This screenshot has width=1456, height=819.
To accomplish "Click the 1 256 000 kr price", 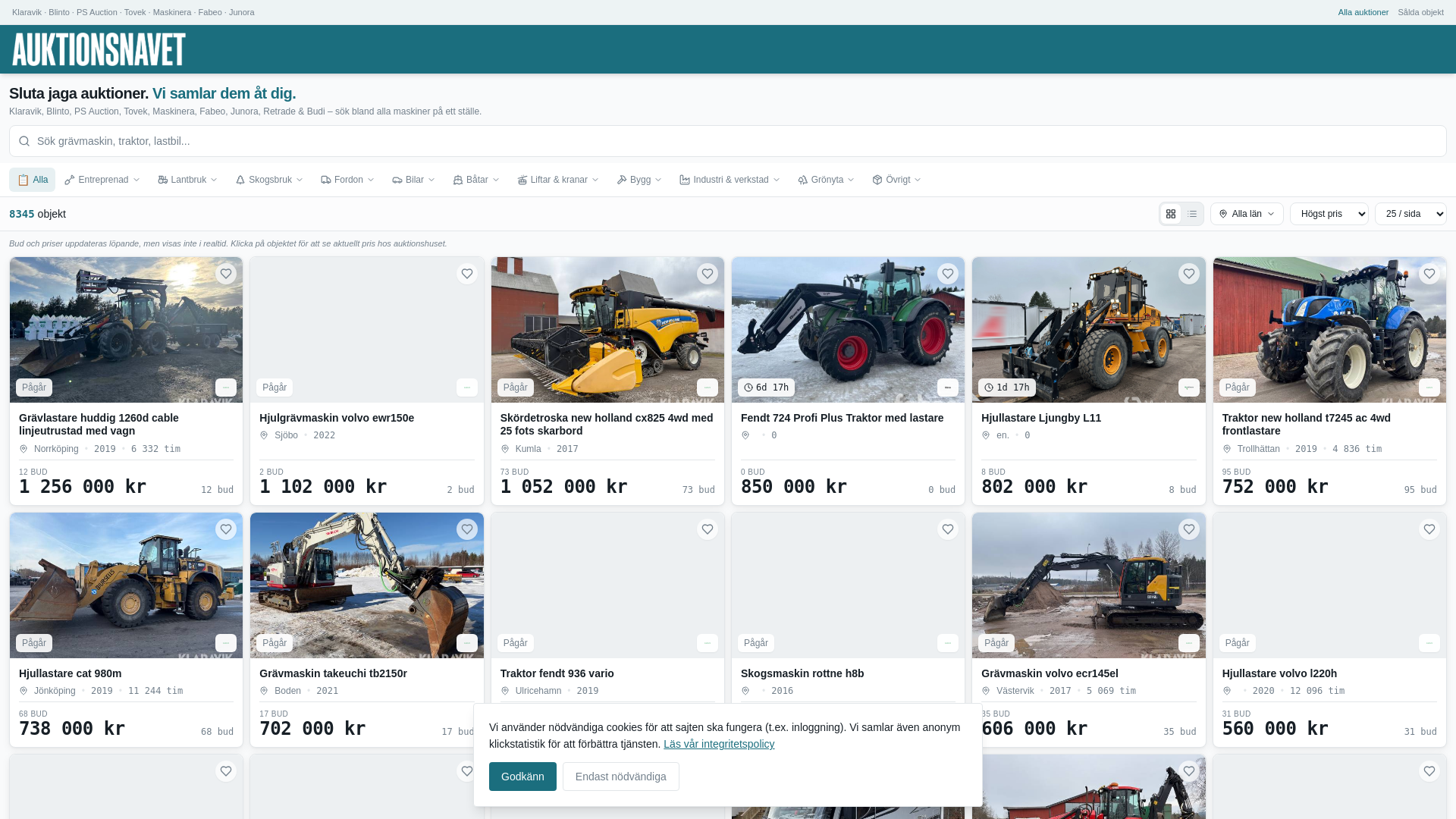I will [83, 487].
